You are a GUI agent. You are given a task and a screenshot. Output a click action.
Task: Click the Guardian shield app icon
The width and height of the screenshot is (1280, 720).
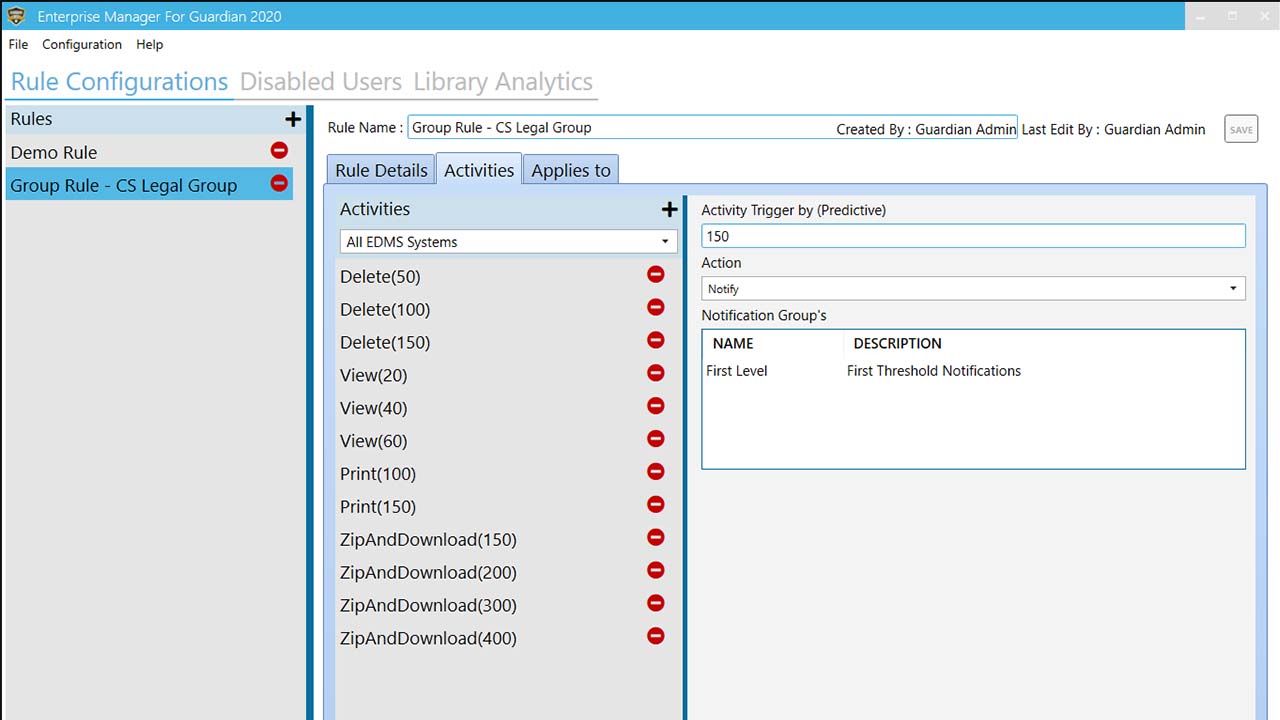(16, 15)
